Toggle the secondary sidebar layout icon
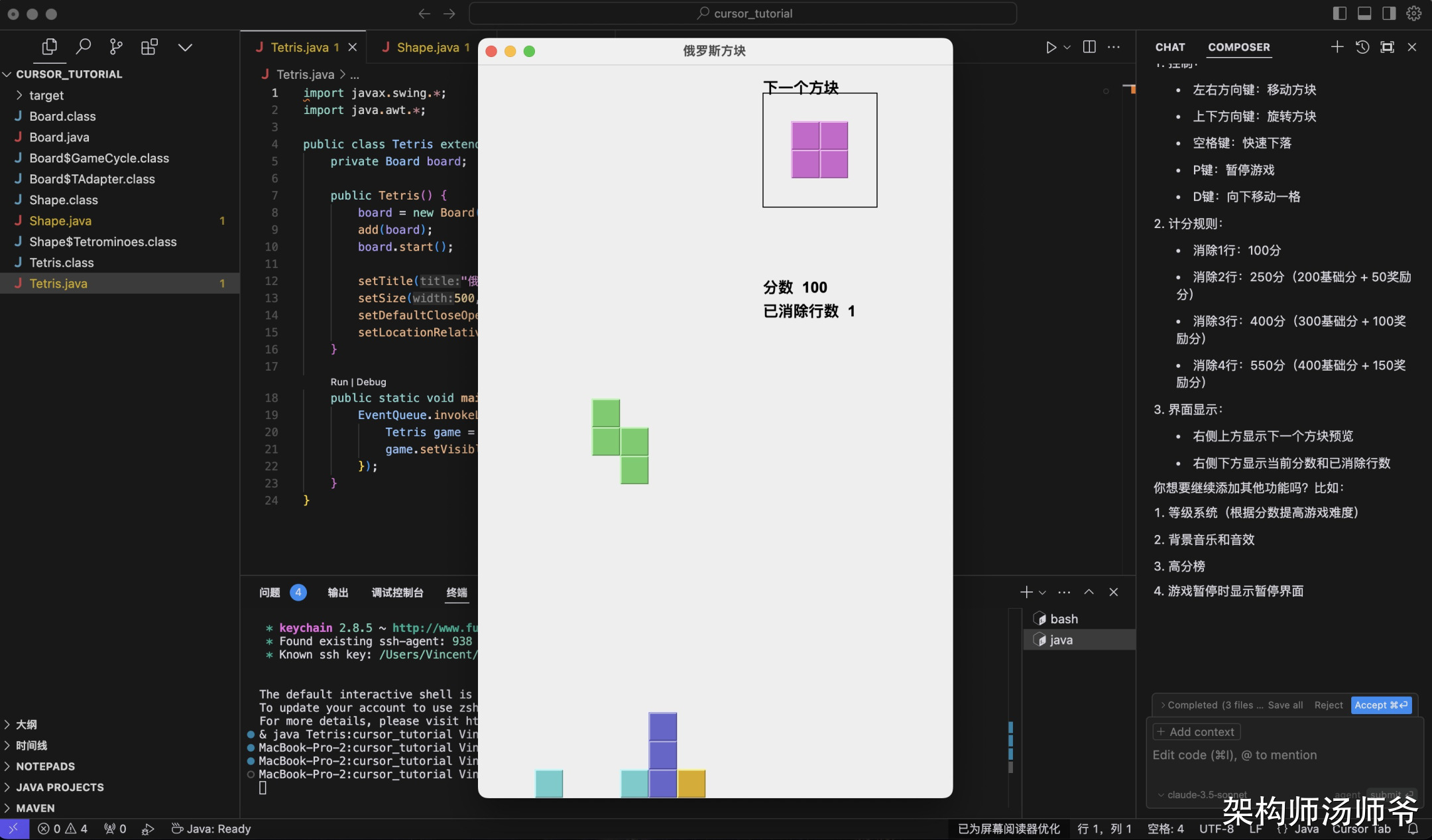Screen dimensions: 1432x840 [1389, 13]
